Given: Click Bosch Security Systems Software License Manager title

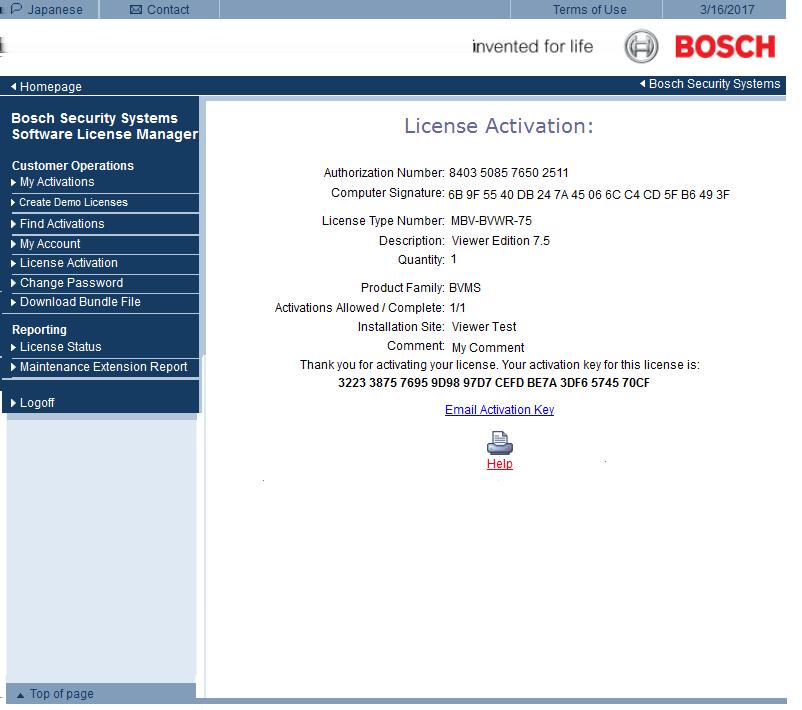Looking at the screenshot, I should pyautogui.click(x=104, y=126).
